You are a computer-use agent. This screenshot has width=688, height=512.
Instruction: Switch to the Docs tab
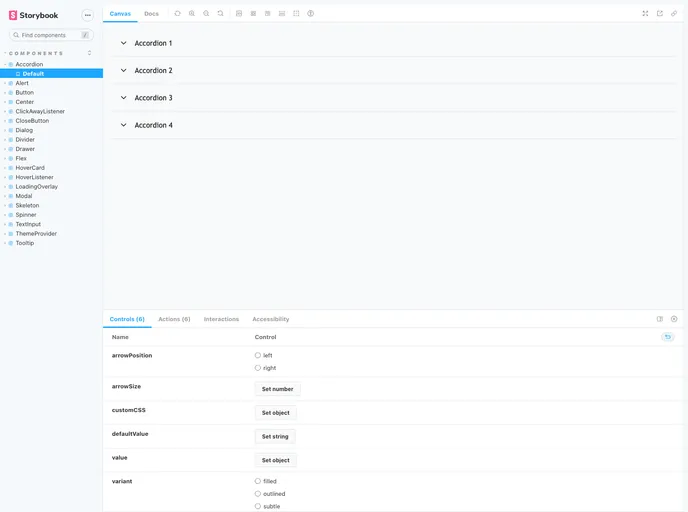[151, 14]
